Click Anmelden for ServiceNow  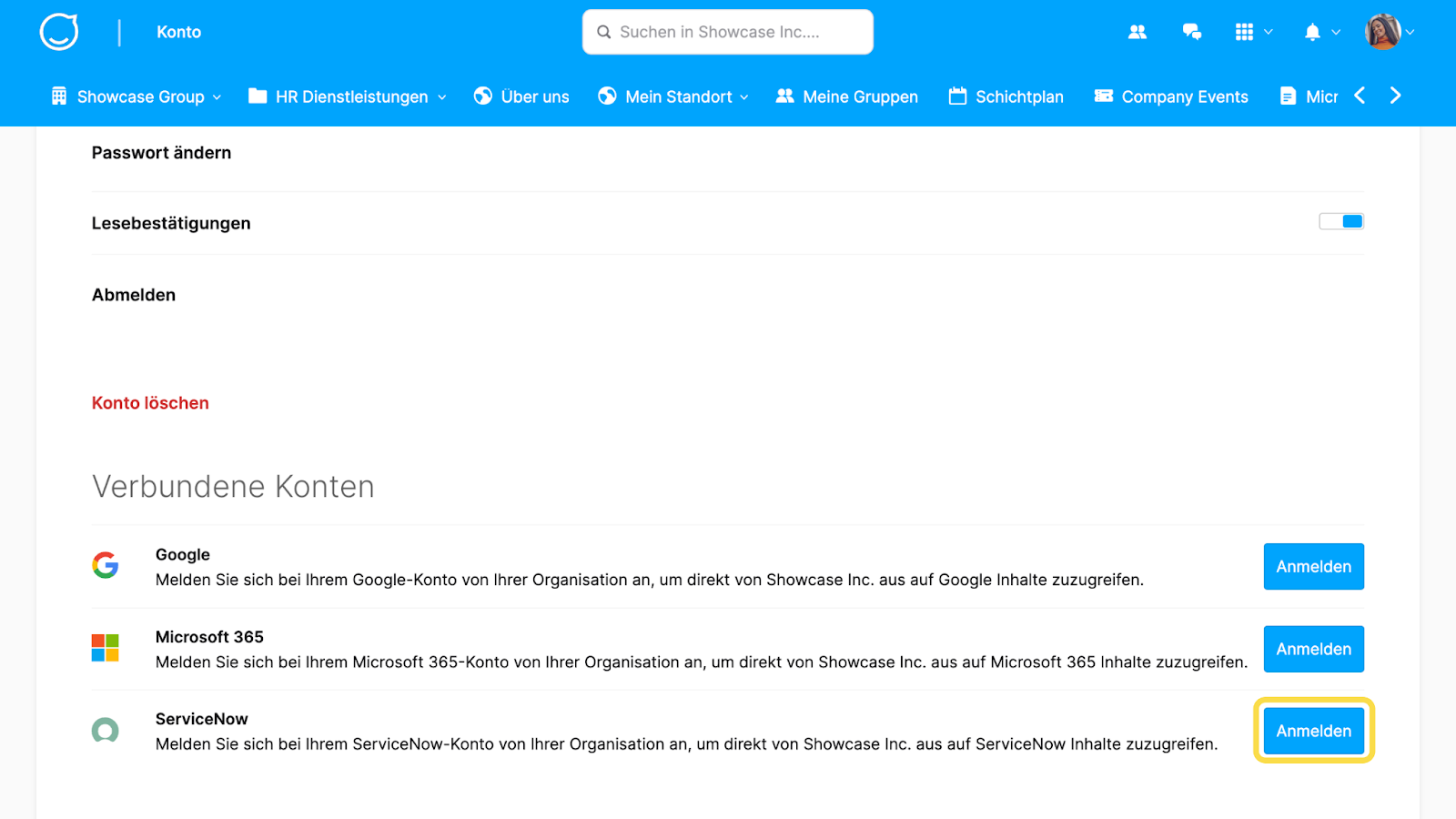(x=1314, y=731)
